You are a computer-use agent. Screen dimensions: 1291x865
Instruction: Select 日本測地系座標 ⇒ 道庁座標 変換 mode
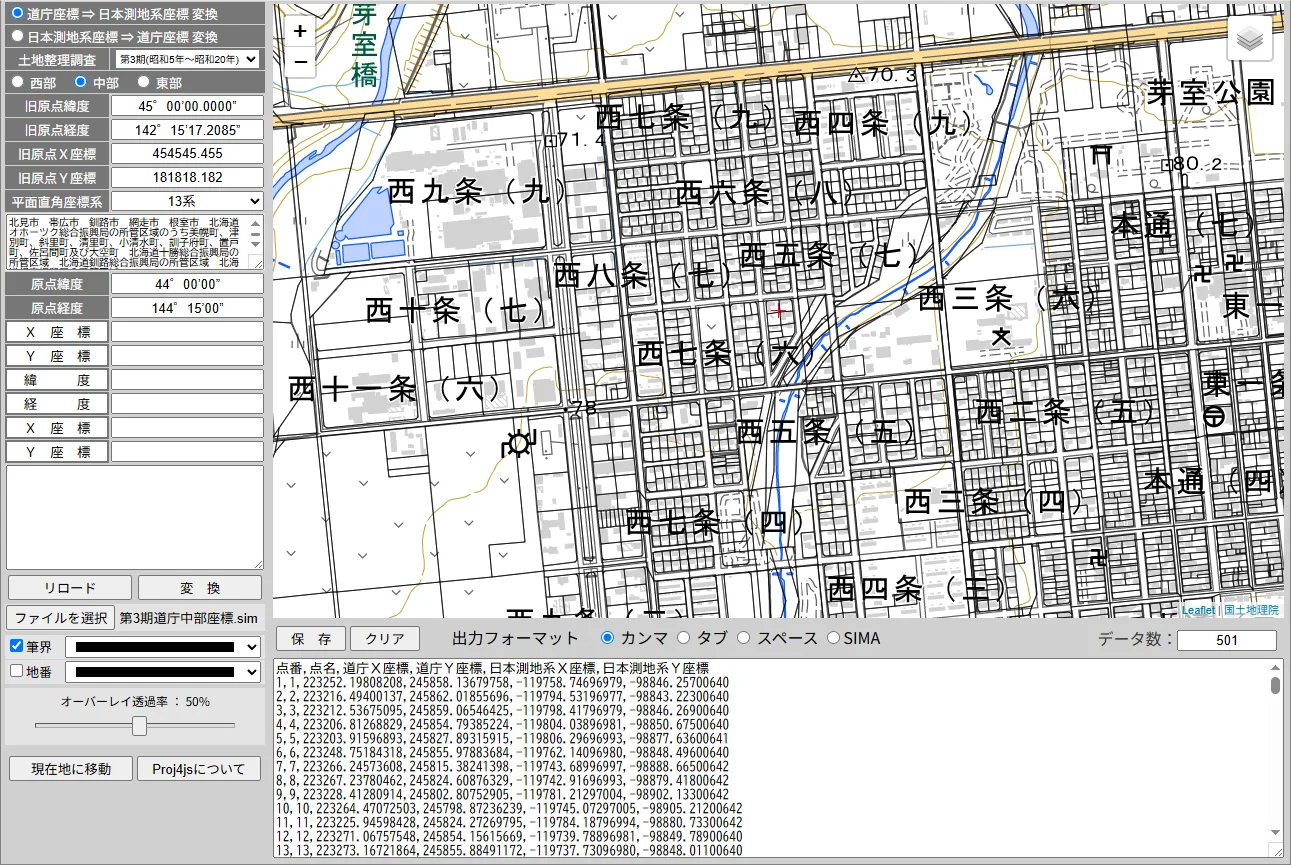click(18, 35)
